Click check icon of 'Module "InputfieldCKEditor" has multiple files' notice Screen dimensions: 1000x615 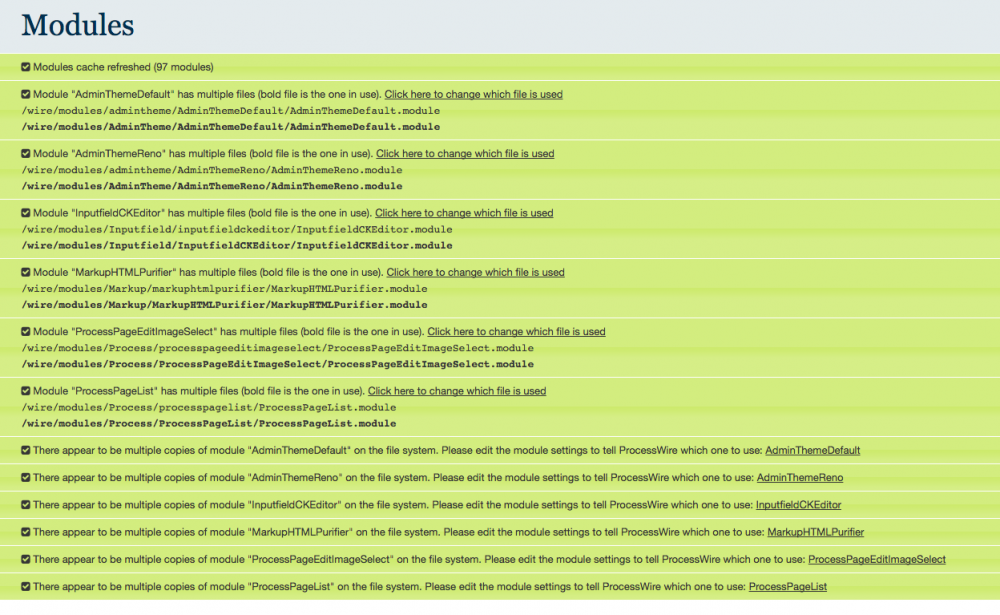(26, 213)
